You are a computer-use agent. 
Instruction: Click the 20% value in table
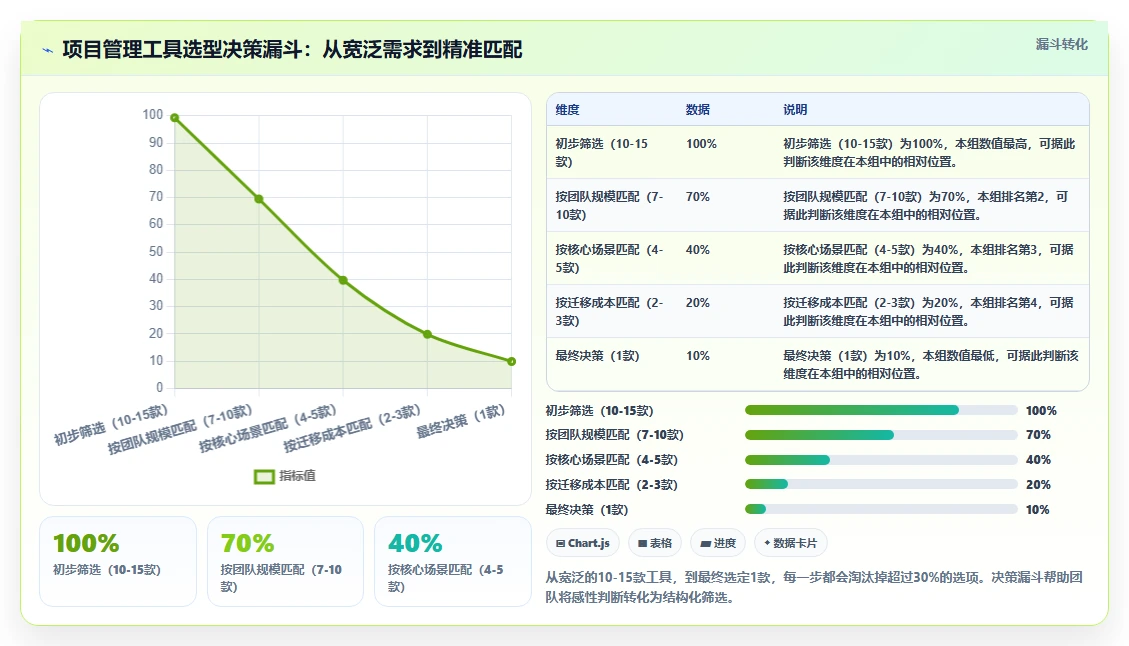click(x=698, y=302)
